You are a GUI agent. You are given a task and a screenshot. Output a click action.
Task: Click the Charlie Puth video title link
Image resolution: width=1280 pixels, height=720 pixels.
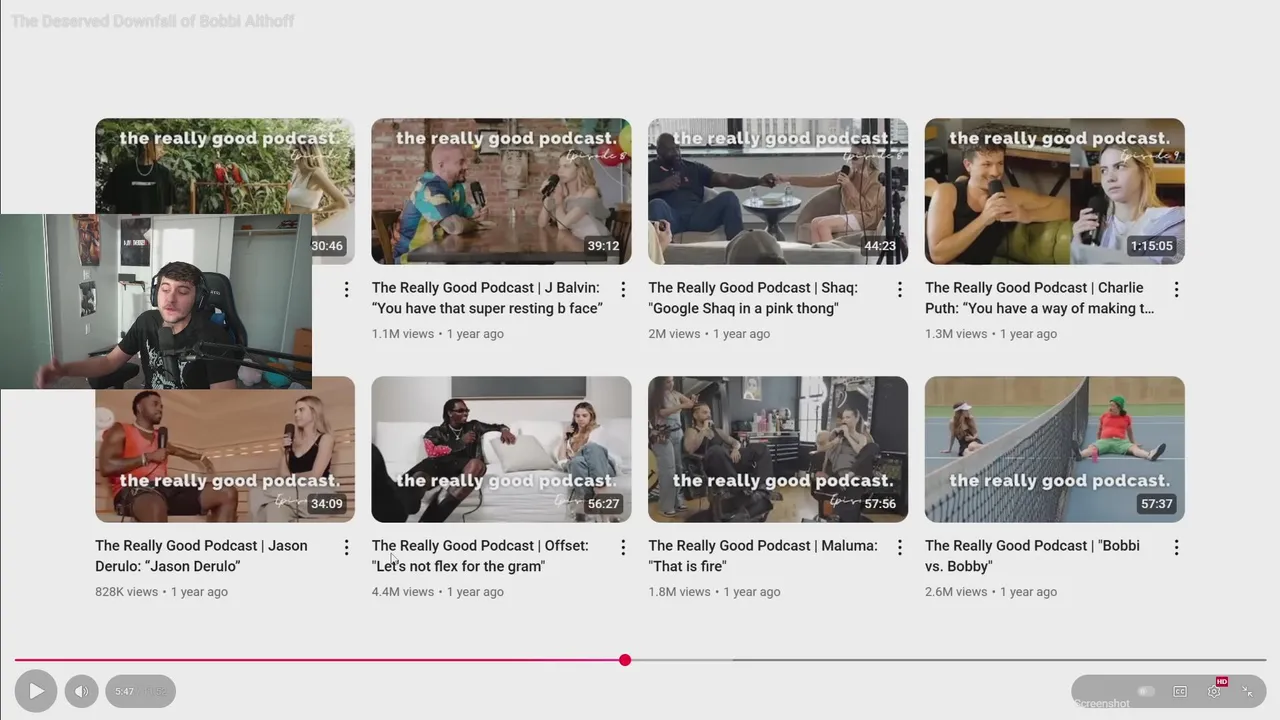[x=1039, y=298]
